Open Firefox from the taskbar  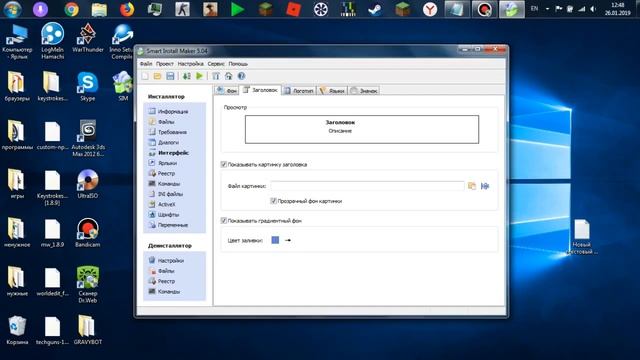point(127,9)
